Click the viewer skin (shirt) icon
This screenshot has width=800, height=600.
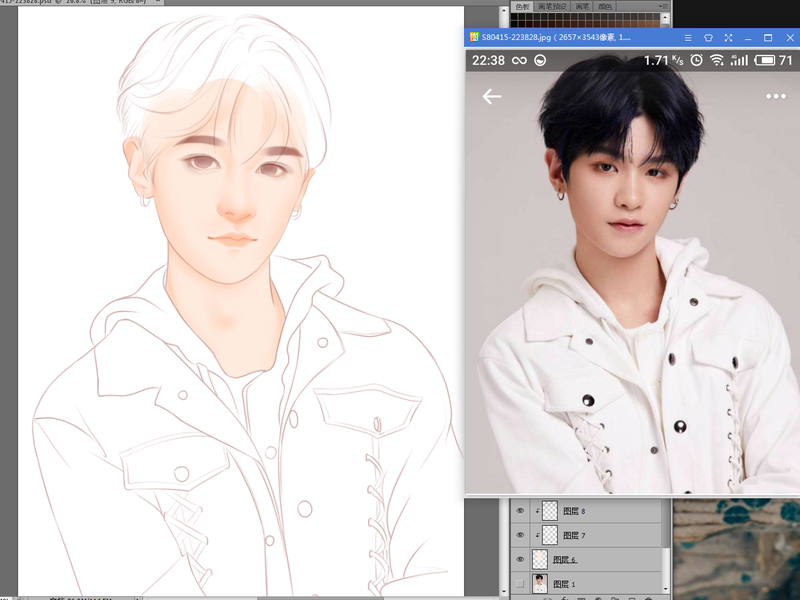[708, 38]
